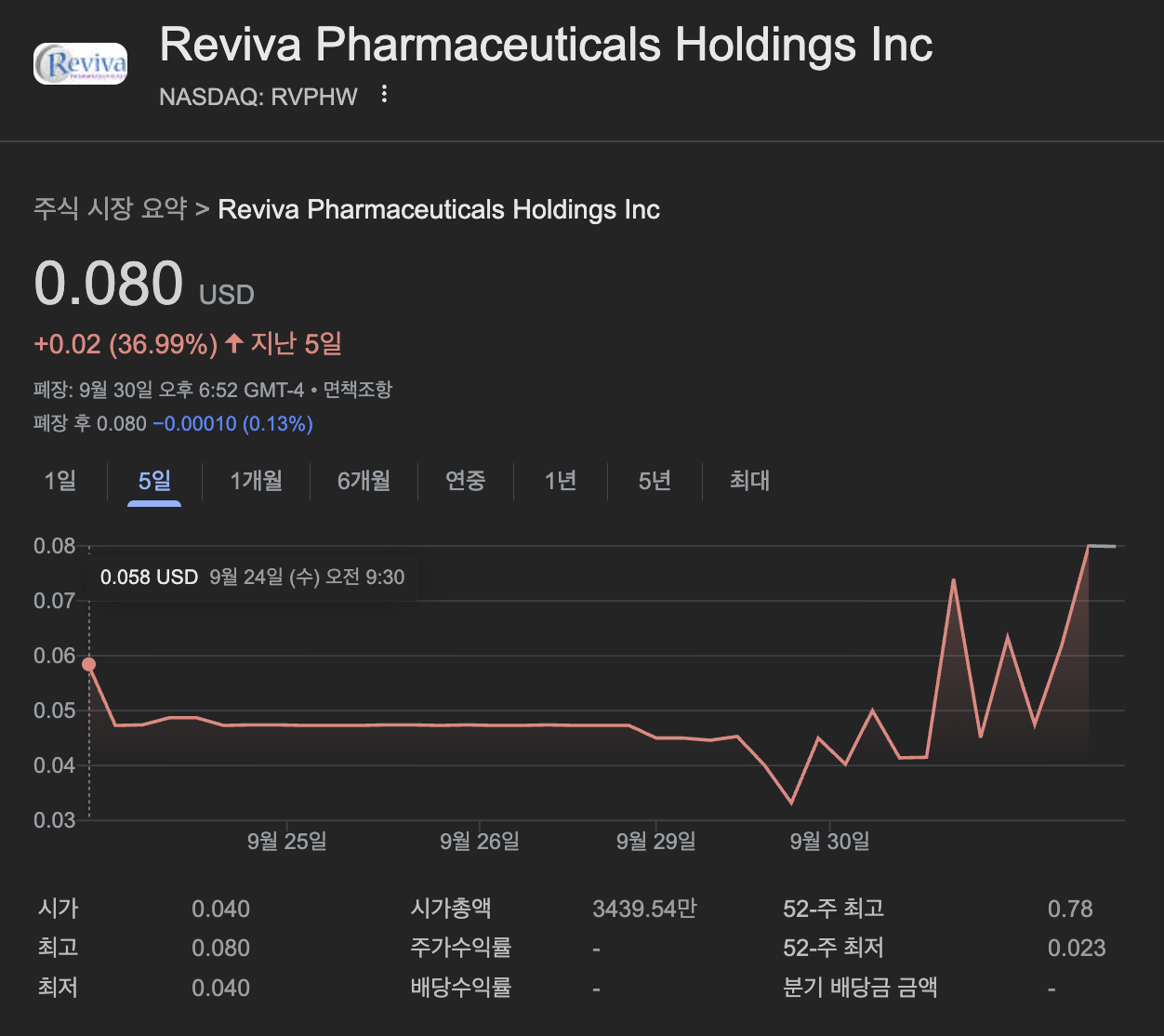Click the 분기 배당금 금액 label

click(x=860, y=988)
